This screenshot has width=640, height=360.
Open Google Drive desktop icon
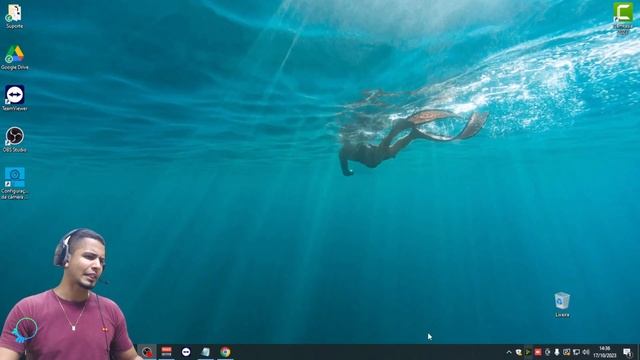click(14, 58)
